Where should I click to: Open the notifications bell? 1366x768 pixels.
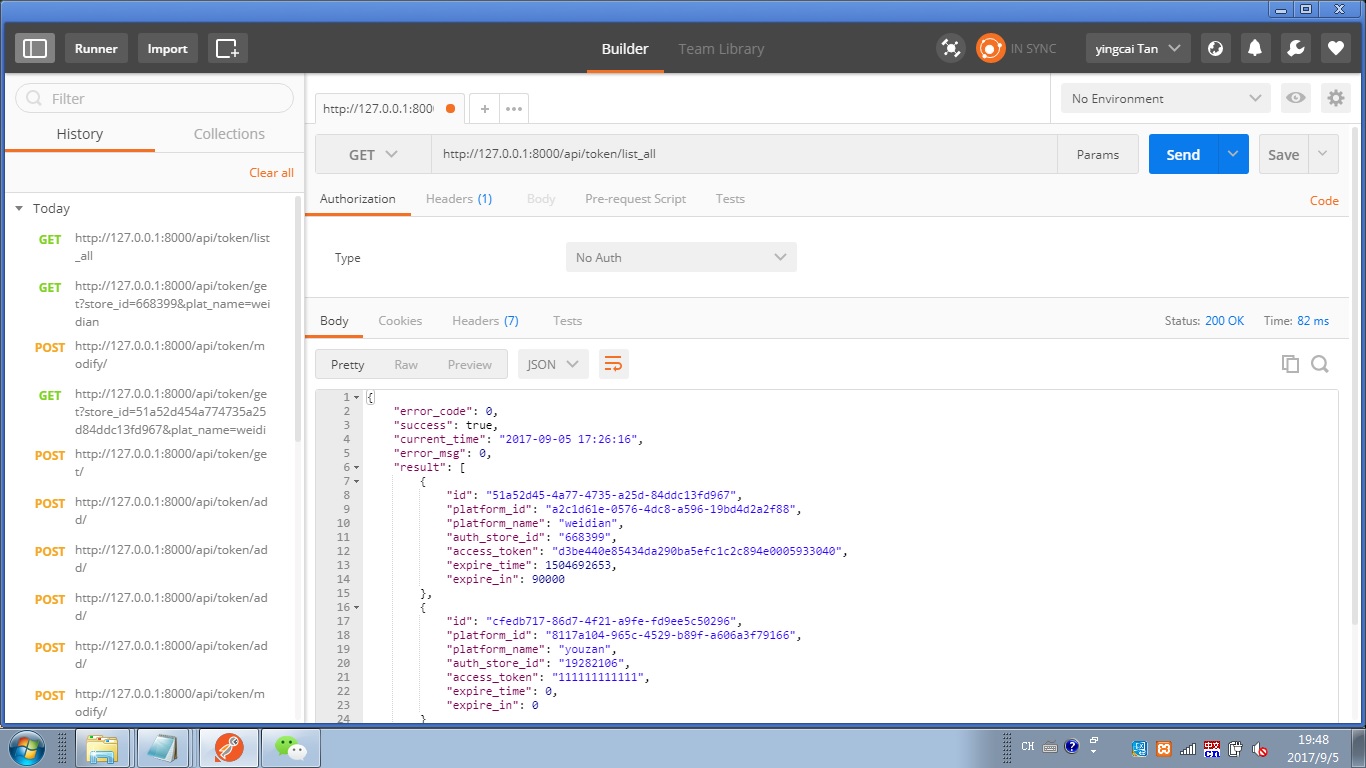[1255, 48]
